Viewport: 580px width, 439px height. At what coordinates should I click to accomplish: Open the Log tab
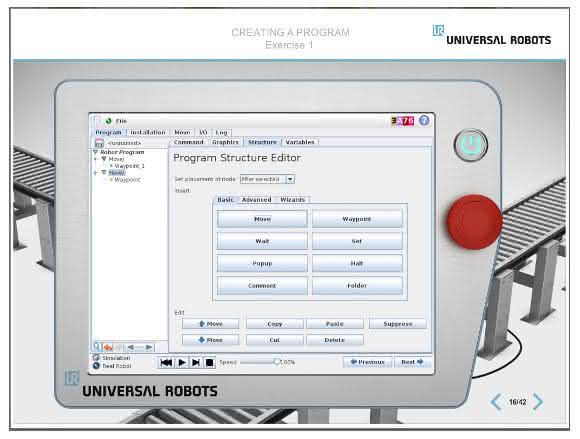pos(221,132)
